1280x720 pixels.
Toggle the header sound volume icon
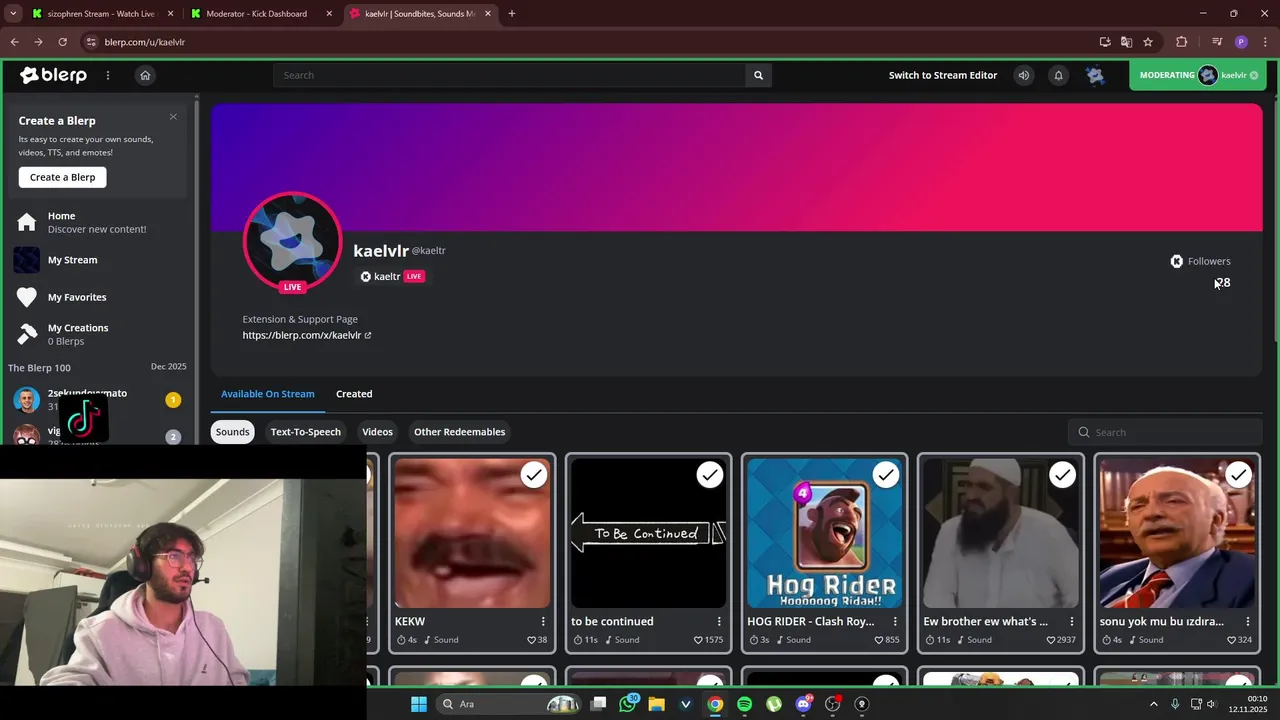coord(1023,75)
